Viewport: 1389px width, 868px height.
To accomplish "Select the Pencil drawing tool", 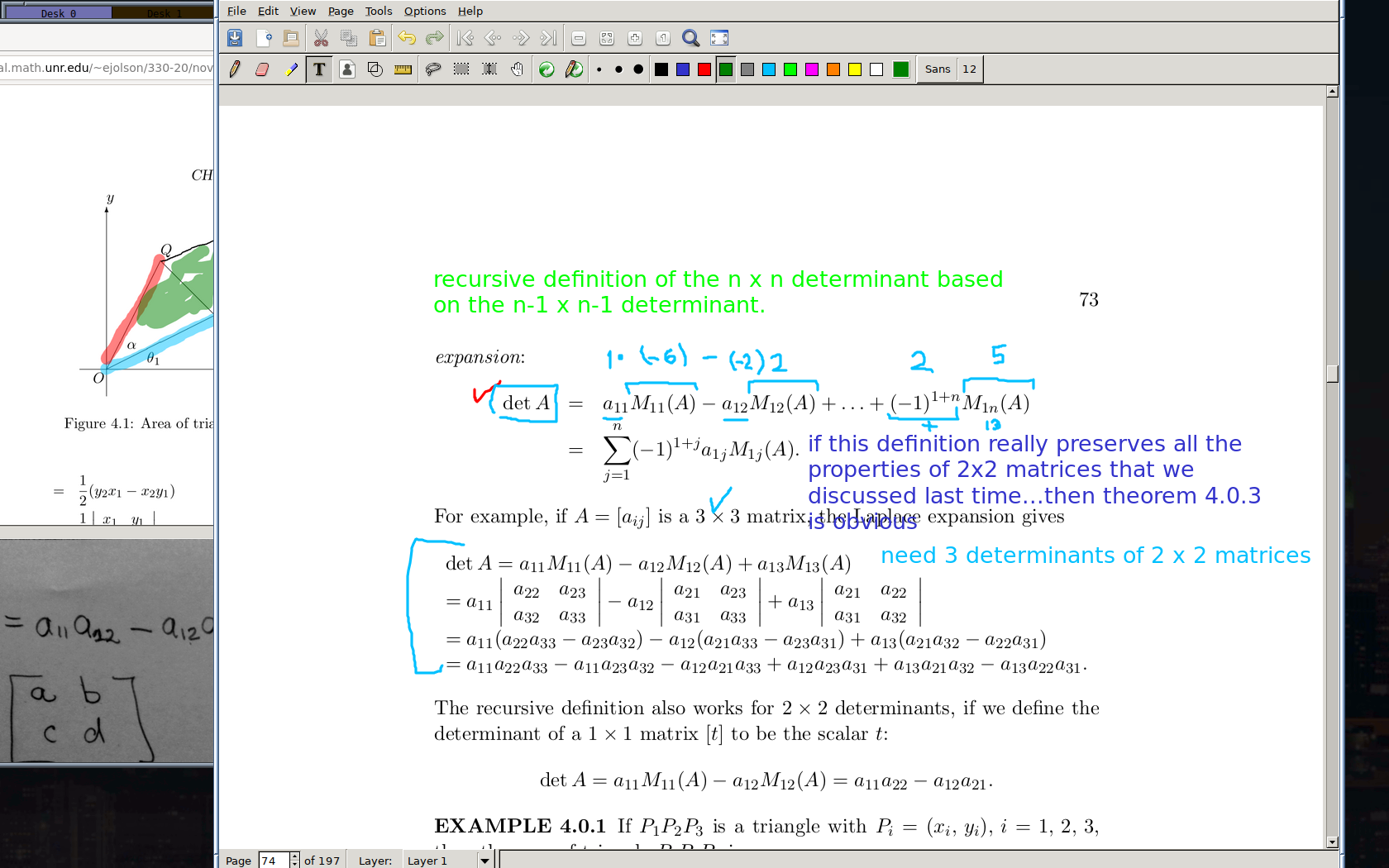I will (235, 69).
